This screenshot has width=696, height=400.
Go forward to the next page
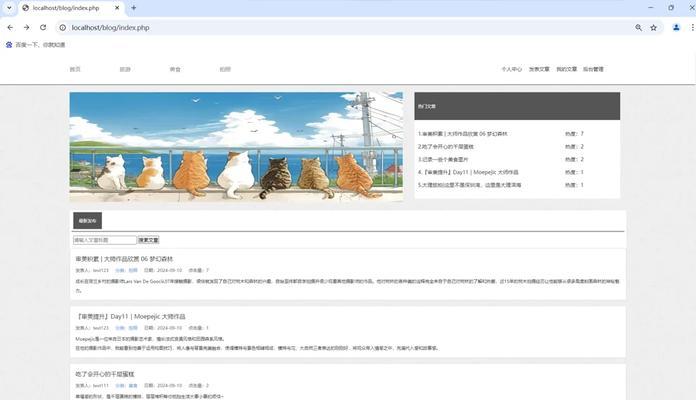(x=27, y=28)
